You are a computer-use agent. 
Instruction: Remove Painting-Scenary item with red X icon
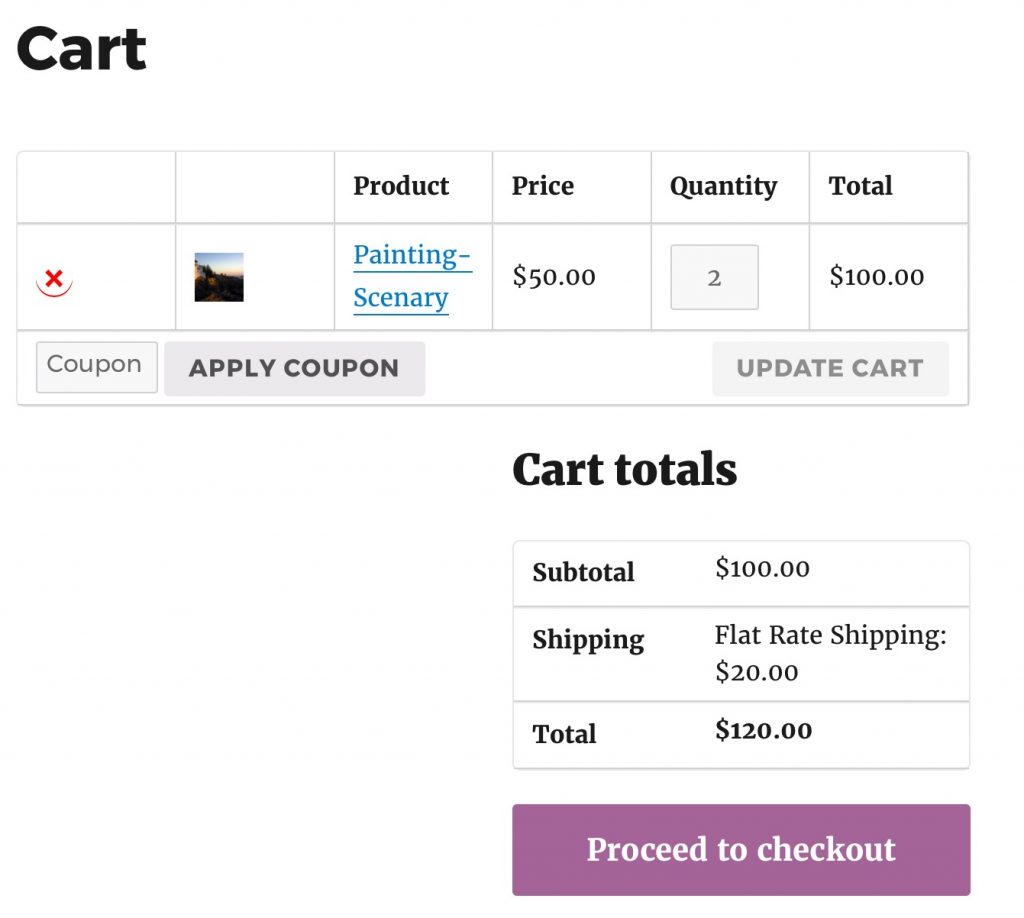(54, 279)
